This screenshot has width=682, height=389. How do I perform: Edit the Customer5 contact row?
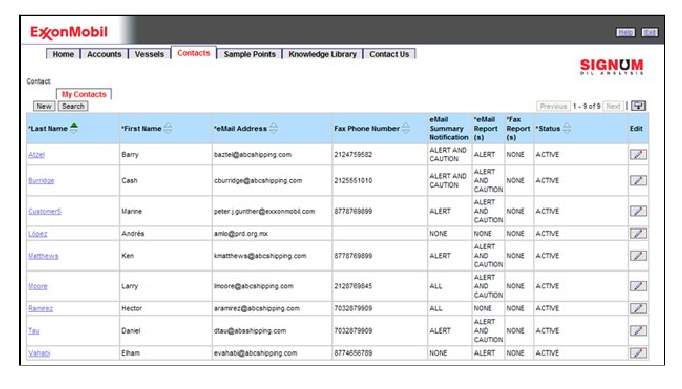coord(638,211)
